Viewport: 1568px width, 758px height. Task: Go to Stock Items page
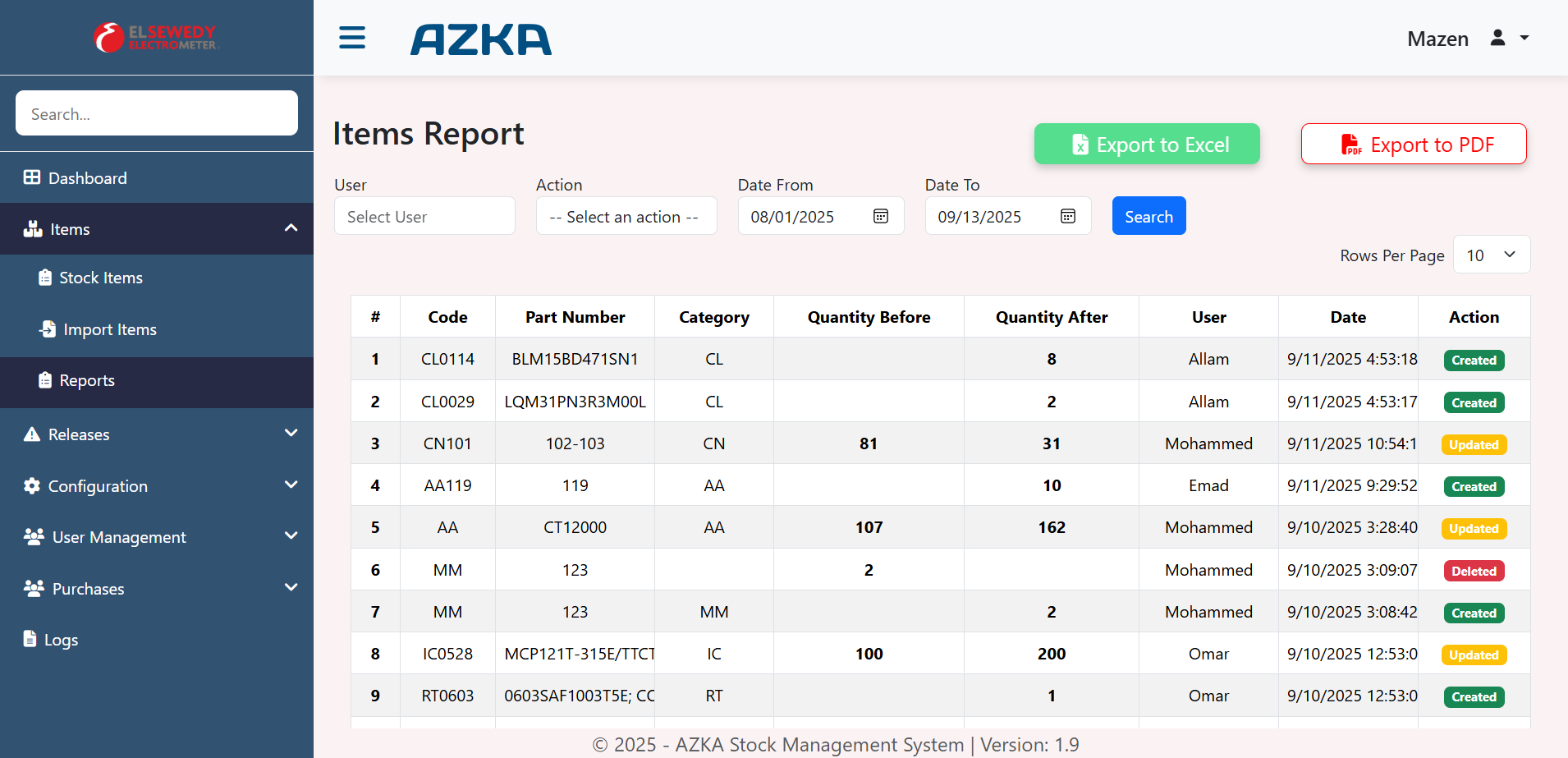pos(100,278)
